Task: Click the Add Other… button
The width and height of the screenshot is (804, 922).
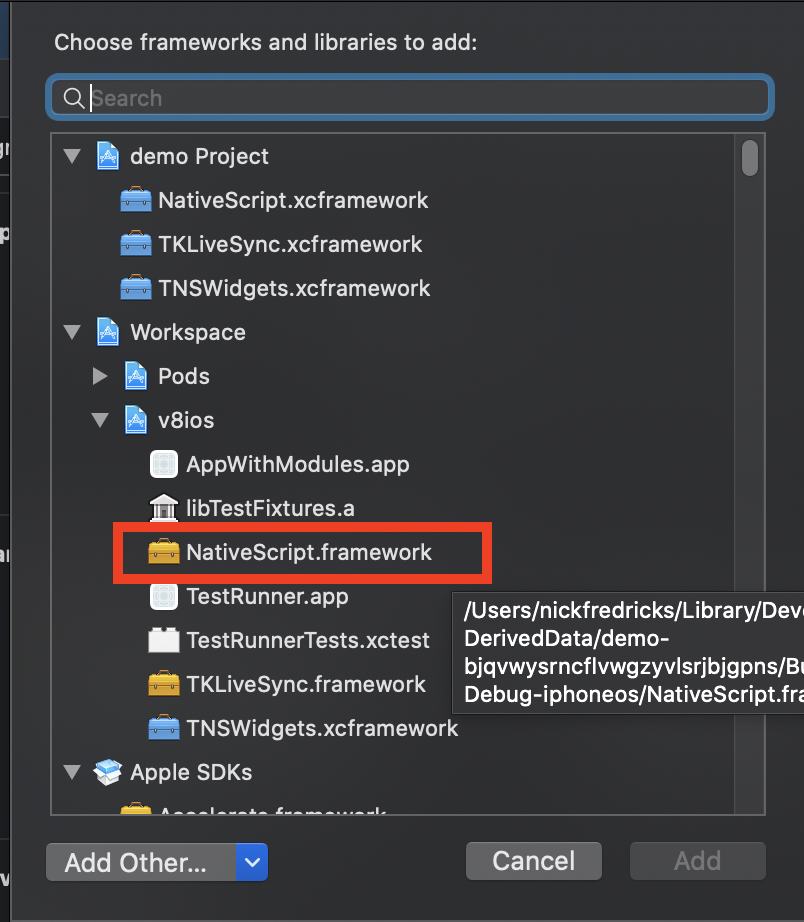Action: (x=141, y=862)
